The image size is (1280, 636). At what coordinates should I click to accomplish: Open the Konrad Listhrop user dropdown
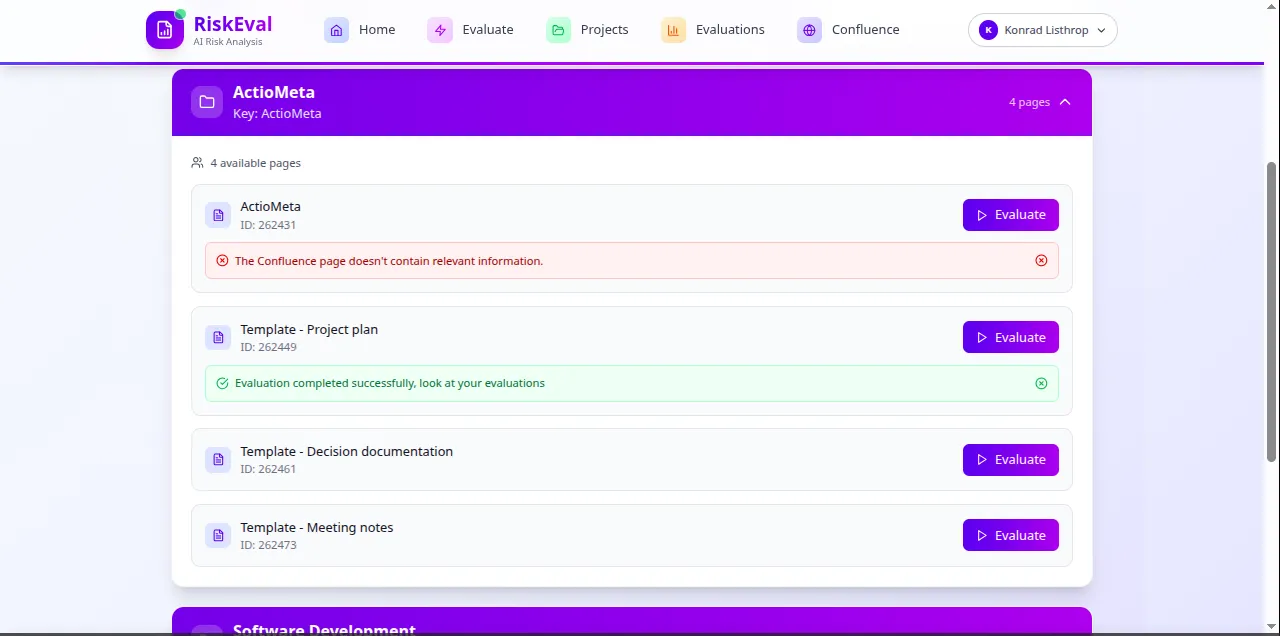click(x=1042, y=30)
